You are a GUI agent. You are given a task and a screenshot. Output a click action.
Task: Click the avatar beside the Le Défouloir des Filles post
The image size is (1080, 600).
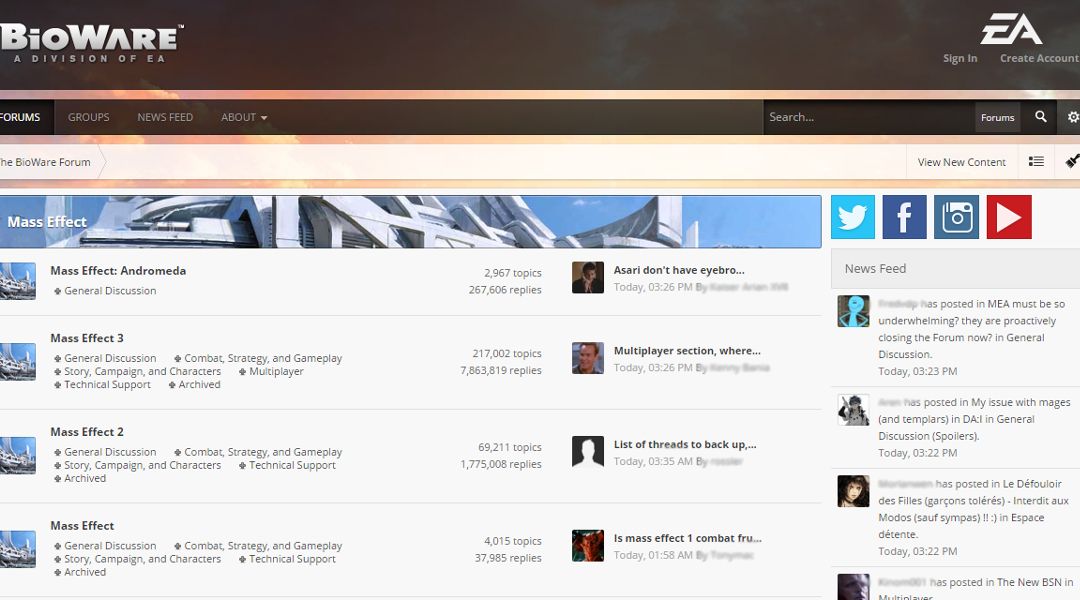tap(853, 491)
